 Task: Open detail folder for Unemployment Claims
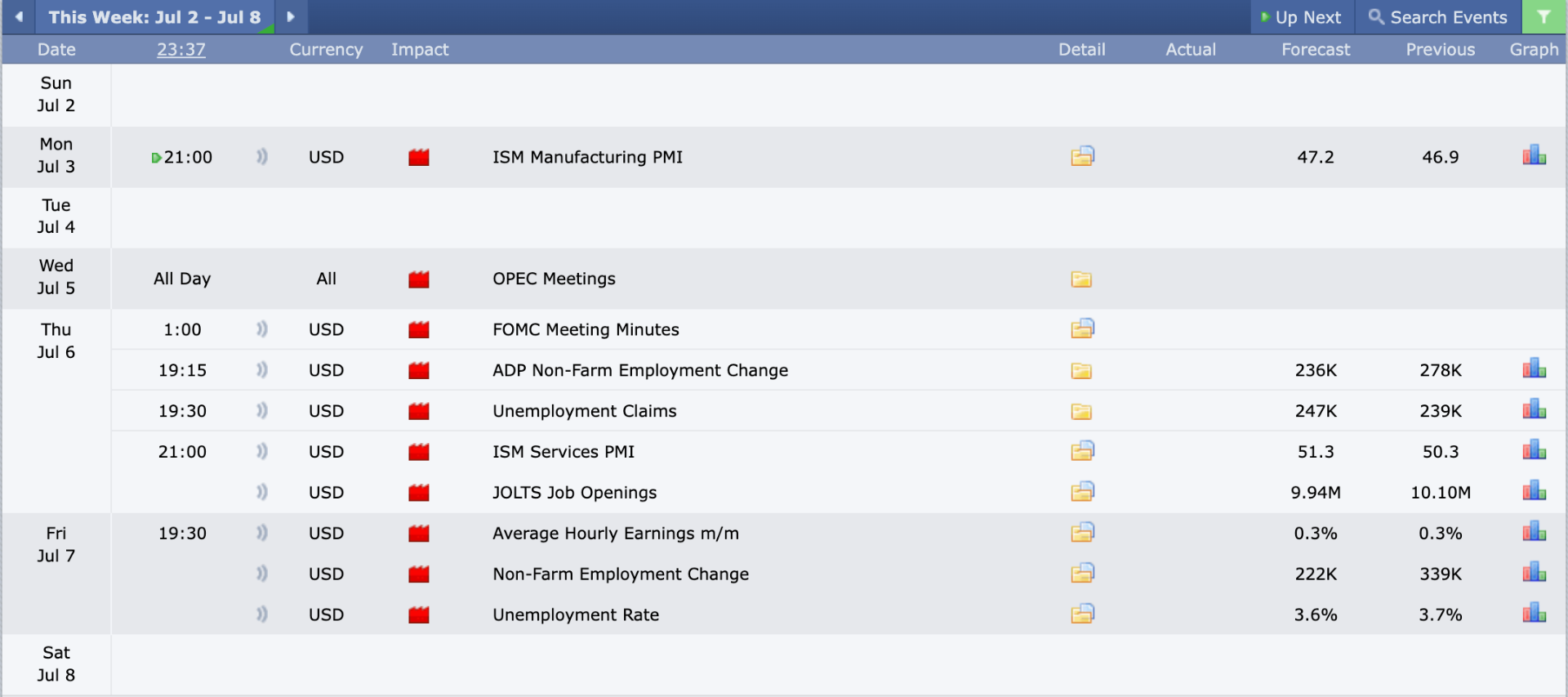pyautogui.click(x=1081, y=412)
